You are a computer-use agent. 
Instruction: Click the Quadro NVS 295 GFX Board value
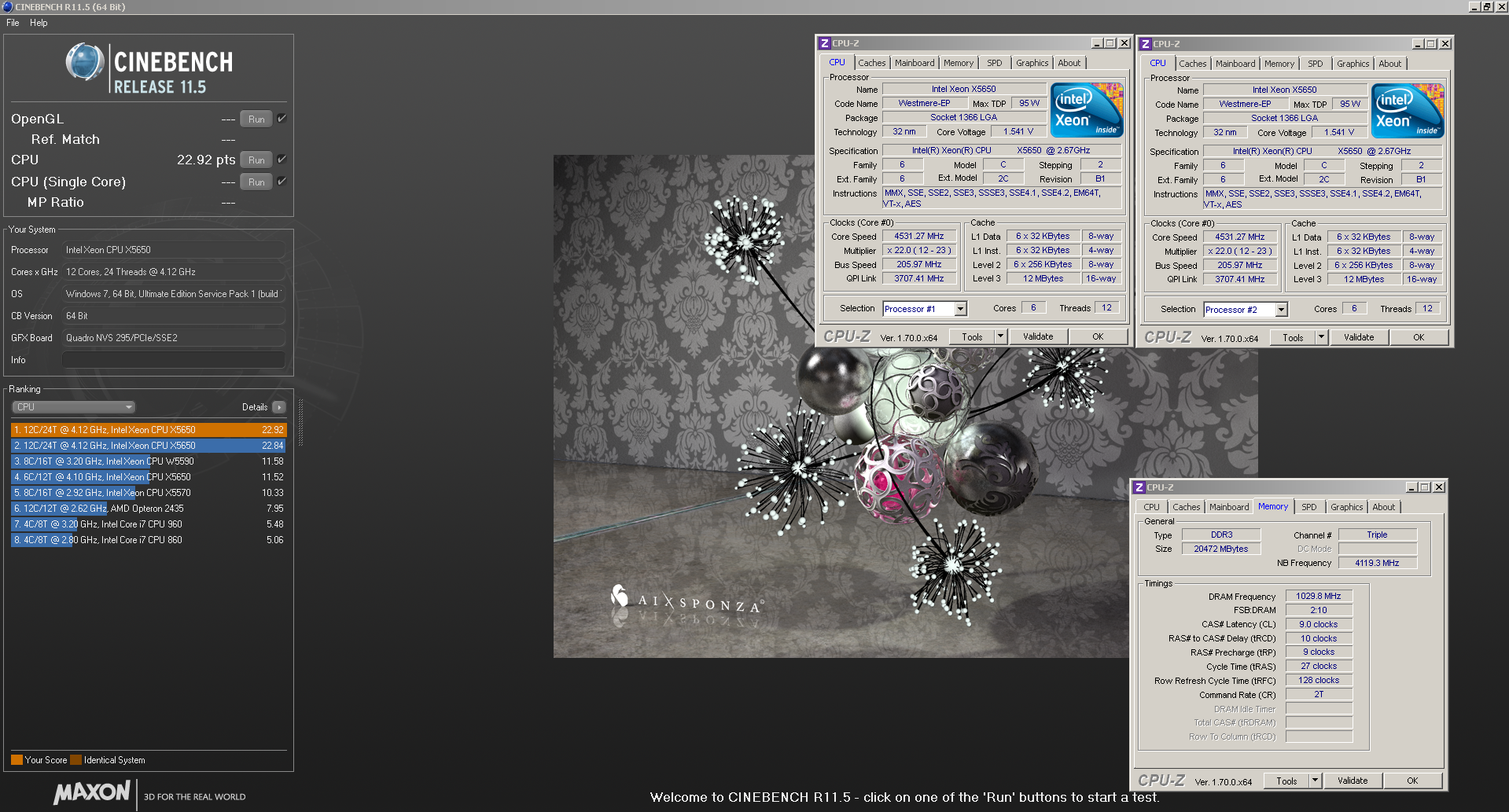coord(173,338)
